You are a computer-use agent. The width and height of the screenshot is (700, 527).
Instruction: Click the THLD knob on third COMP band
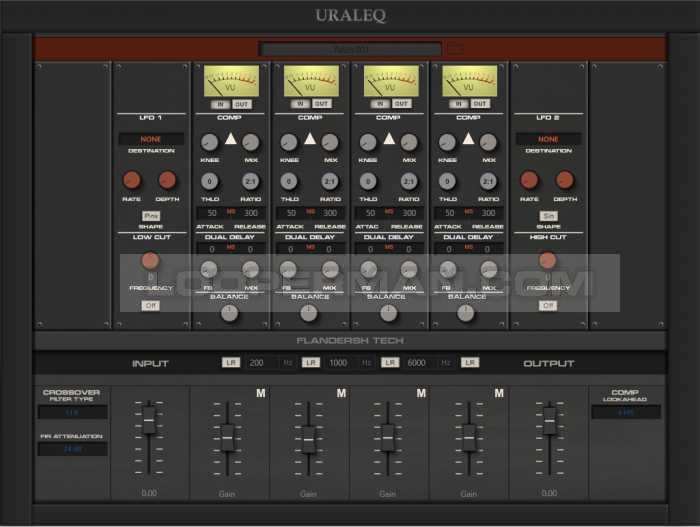coord(368,181)
